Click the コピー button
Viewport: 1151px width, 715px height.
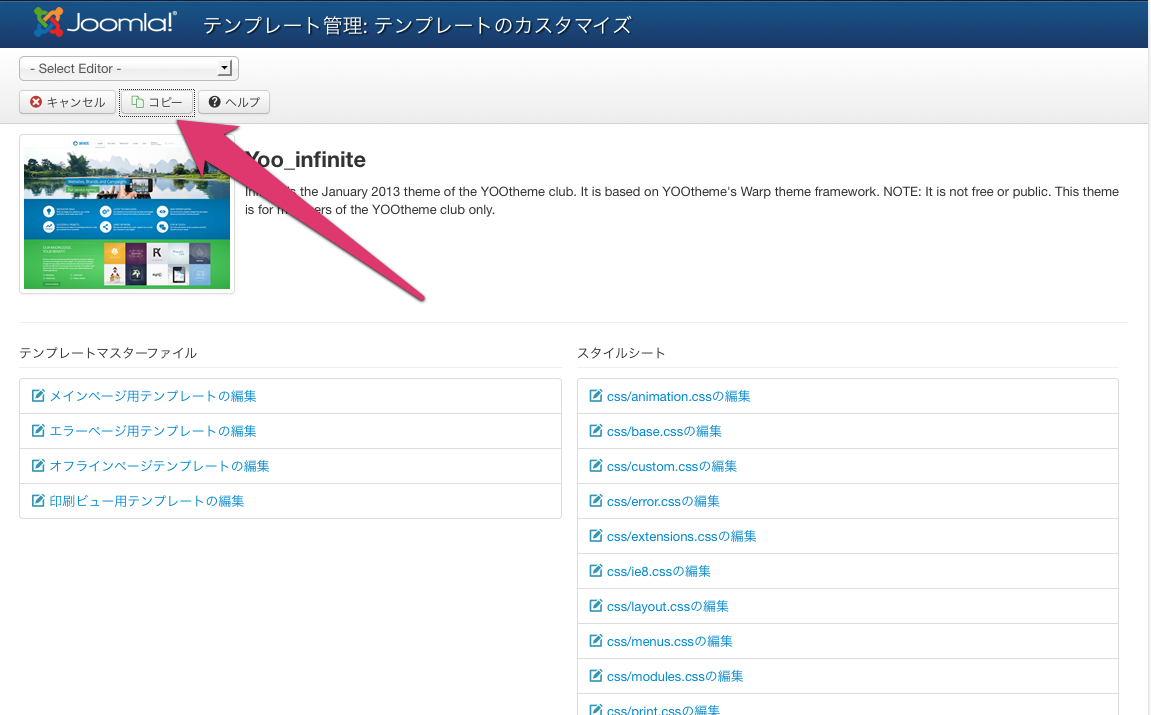point(156,101)
